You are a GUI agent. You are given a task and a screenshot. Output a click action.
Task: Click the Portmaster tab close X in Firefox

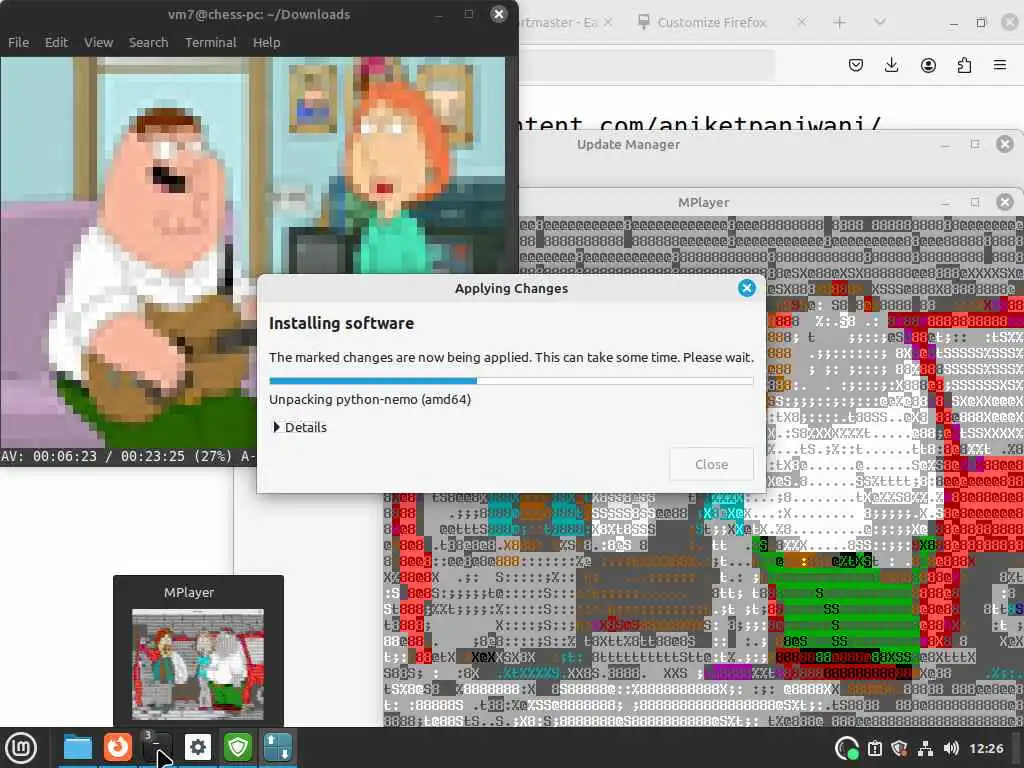[608, 23]
